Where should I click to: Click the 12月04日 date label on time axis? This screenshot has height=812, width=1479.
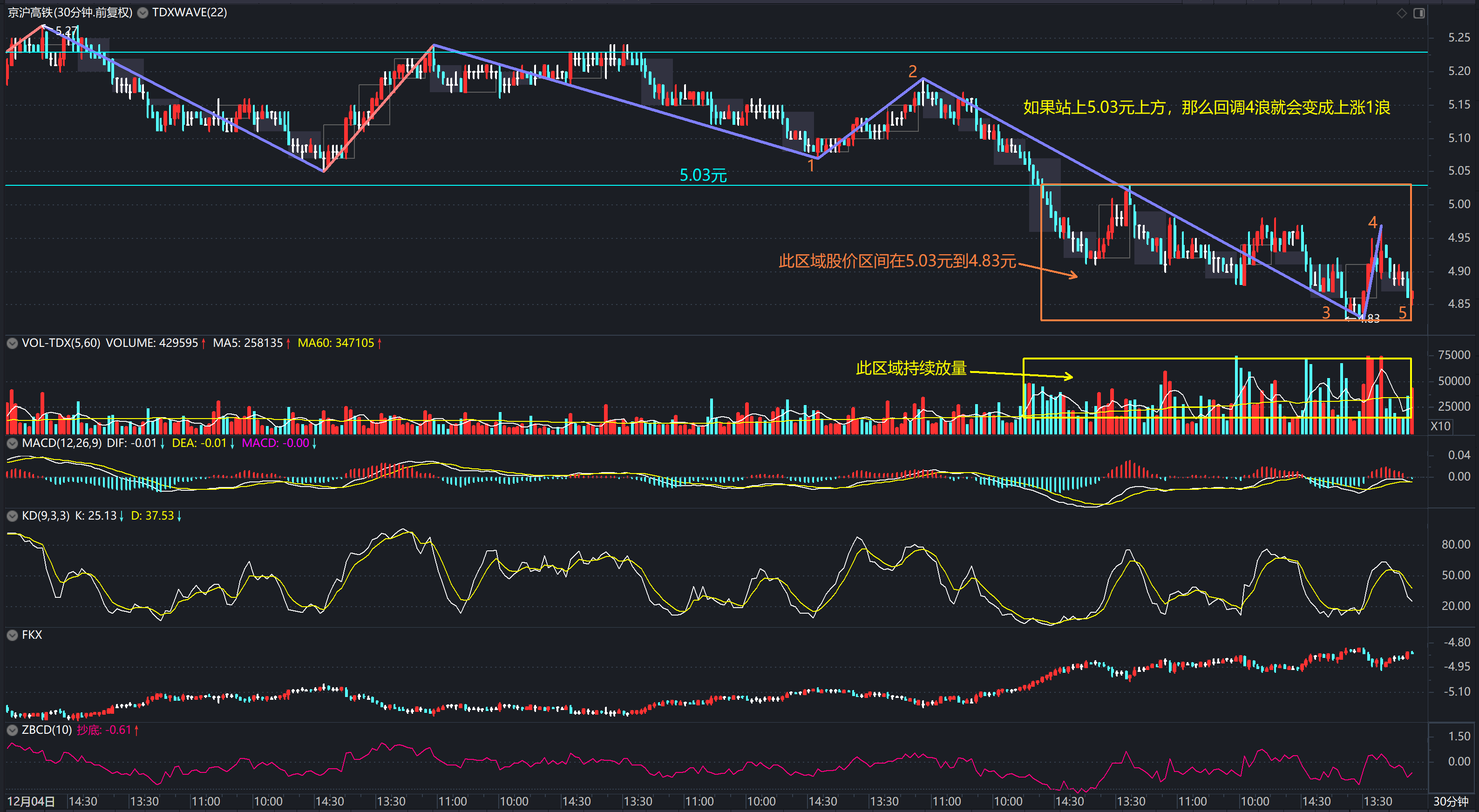point(31,801)
